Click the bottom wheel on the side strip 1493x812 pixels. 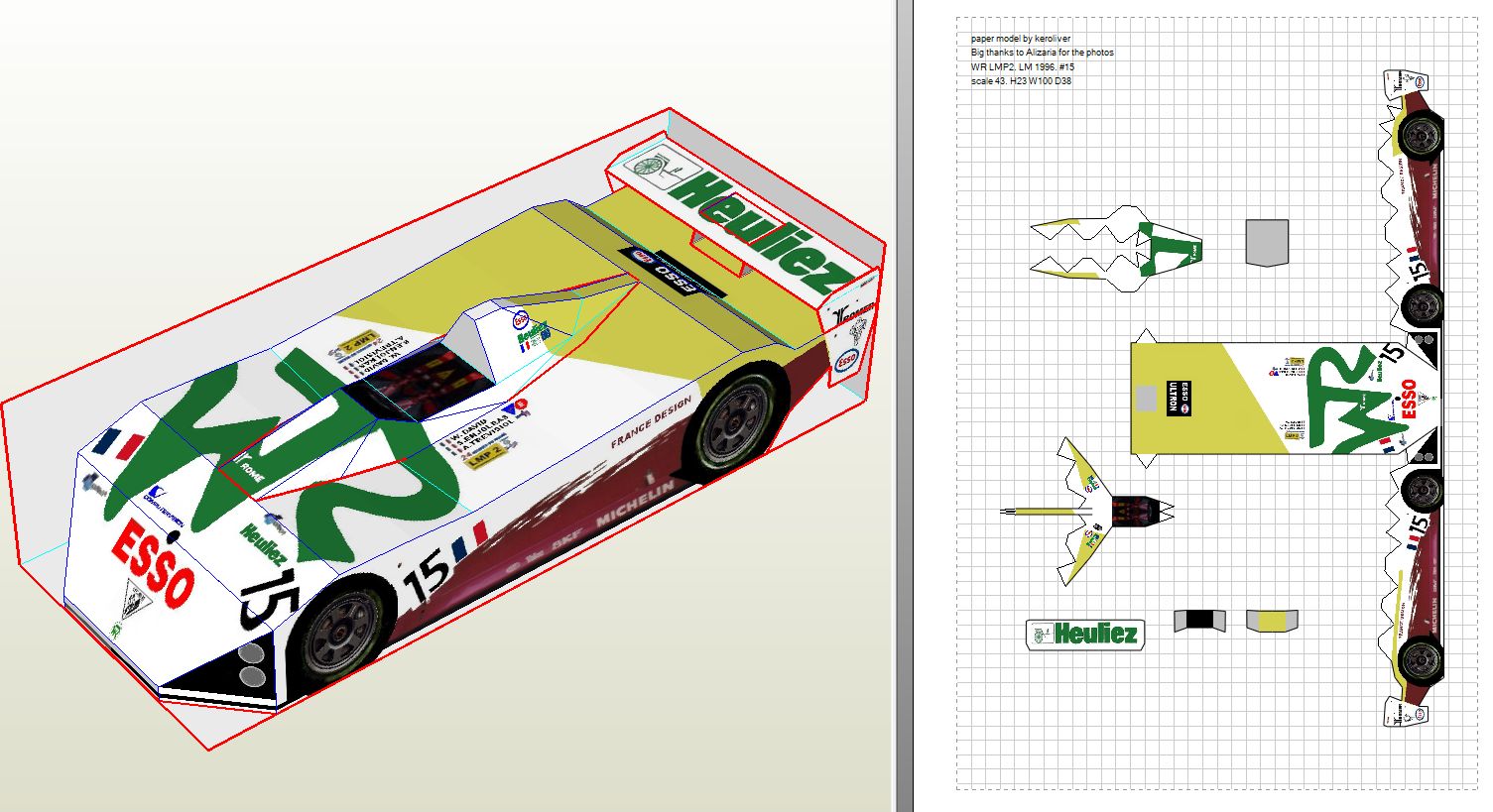(1421, 658)
